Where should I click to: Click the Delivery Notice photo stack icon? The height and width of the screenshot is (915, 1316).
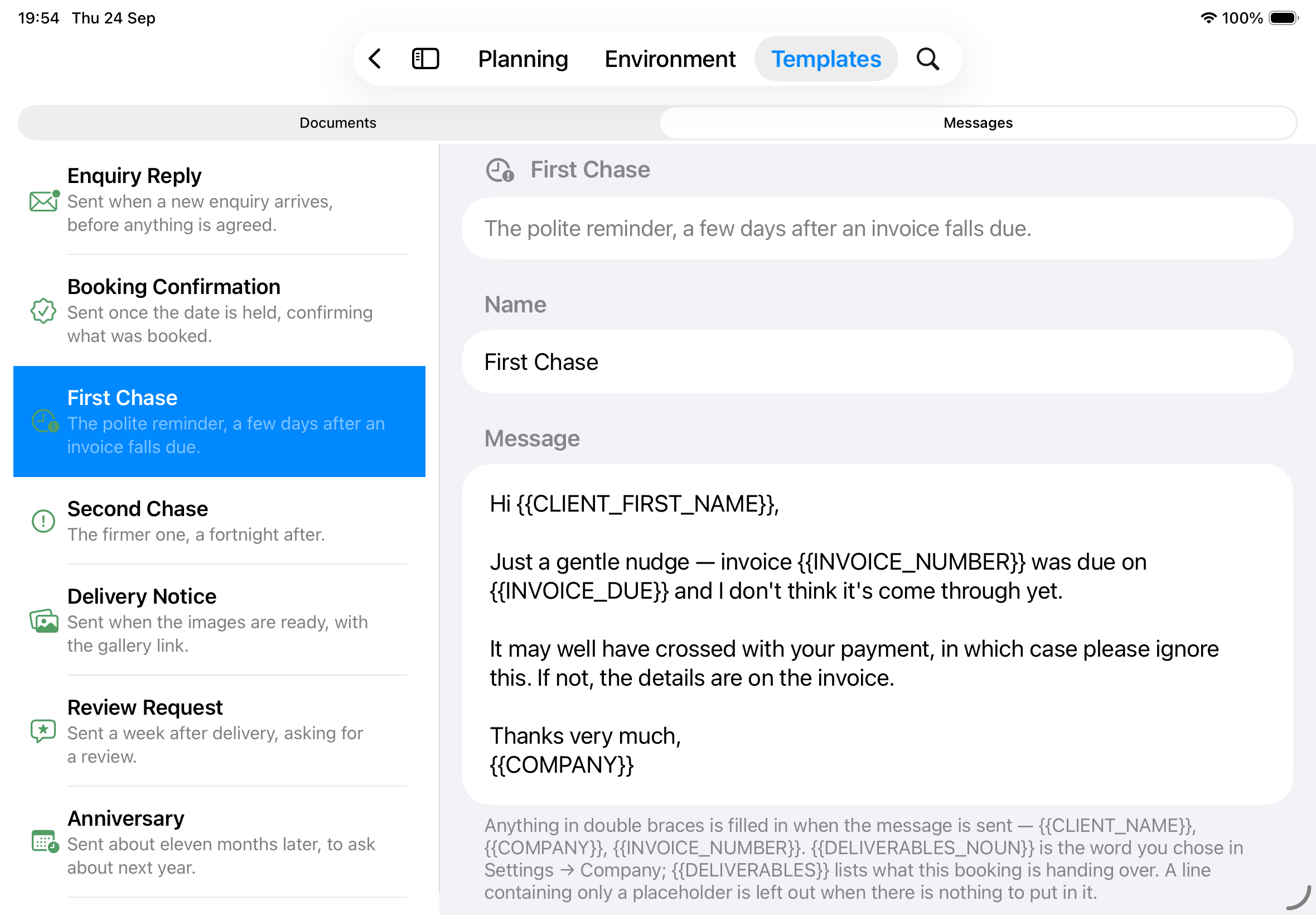click(x=44, y=621)
